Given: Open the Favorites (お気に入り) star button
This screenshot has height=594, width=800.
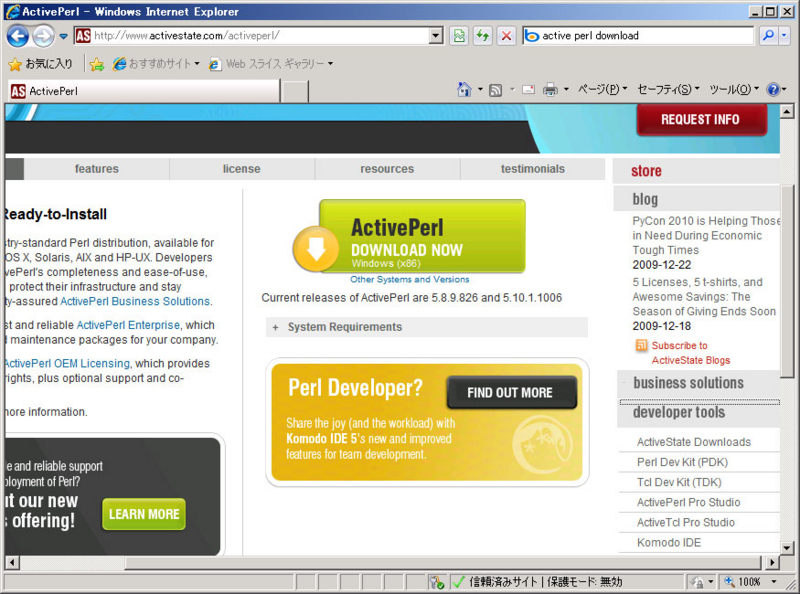Looking at the screenshot, I should point(41,64).
